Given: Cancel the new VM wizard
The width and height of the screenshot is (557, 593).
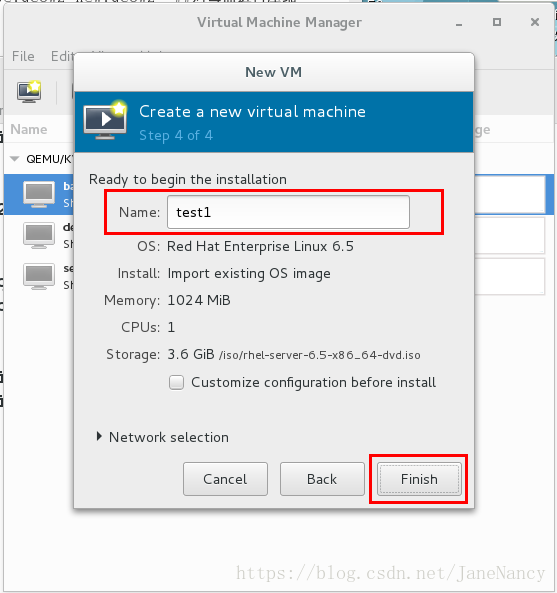Looking at the screenshot, I should tap(225, 479).
